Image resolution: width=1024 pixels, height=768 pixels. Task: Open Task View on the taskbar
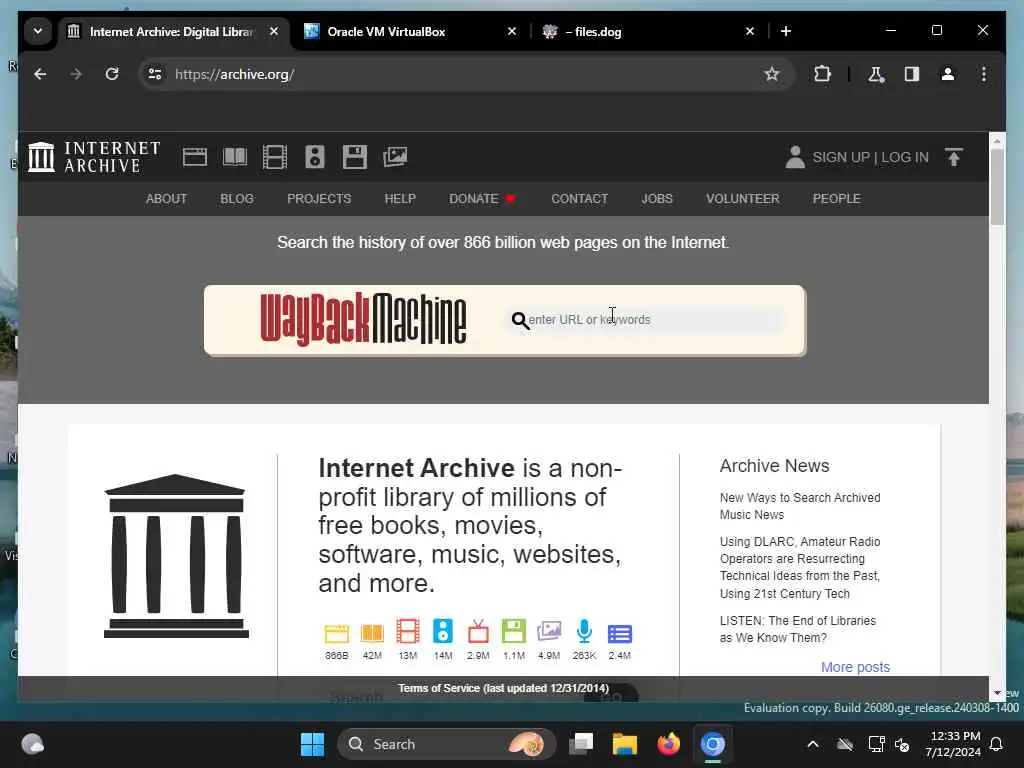tap(581, 744)
